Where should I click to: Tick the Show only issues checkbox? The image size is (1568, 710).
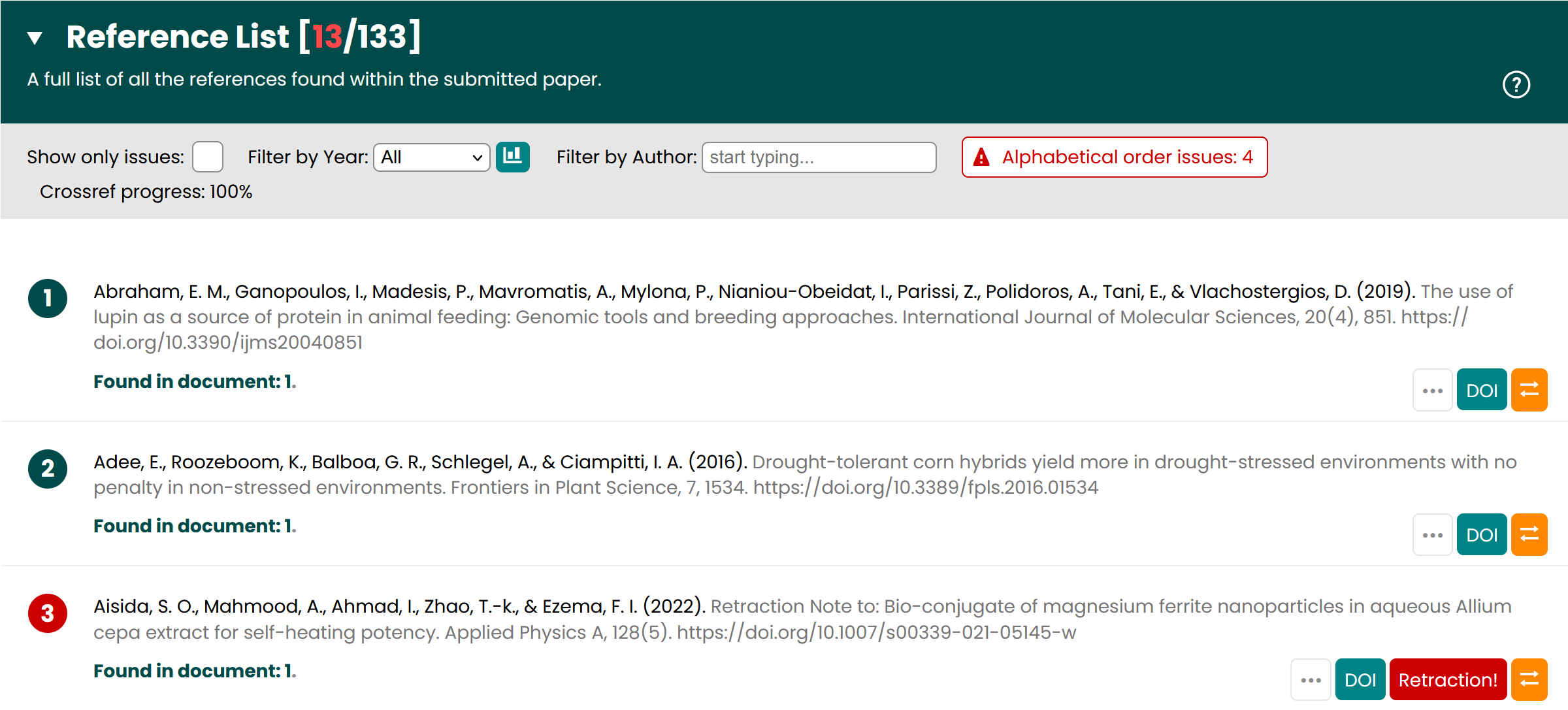208,157
